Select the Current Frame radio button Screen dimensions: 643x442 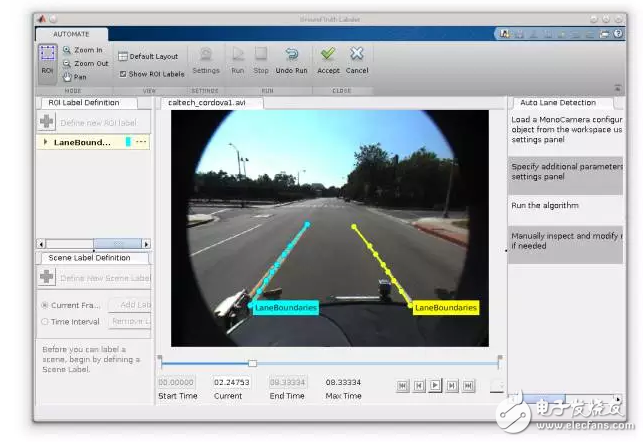[45, 304]
